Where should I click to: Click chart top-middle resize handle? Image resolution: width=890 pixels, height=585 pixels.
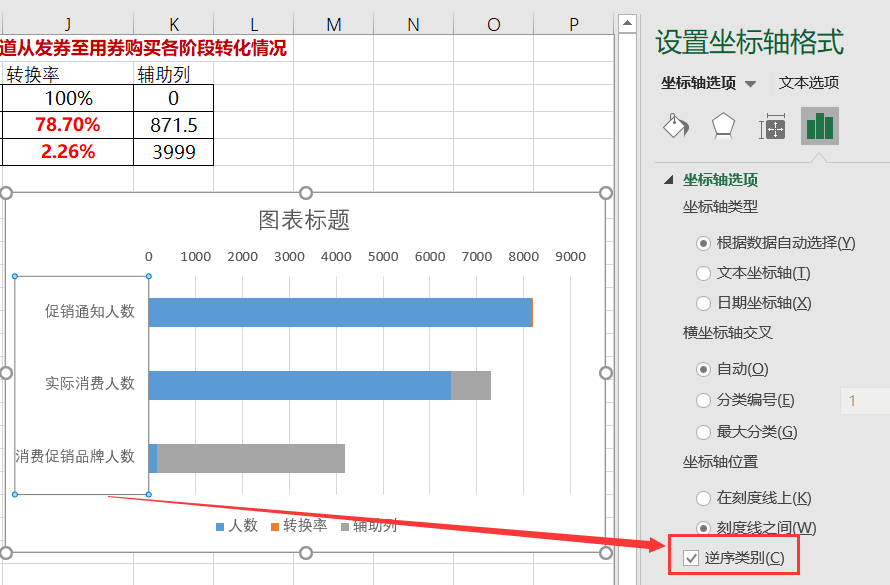coord(305,193)
